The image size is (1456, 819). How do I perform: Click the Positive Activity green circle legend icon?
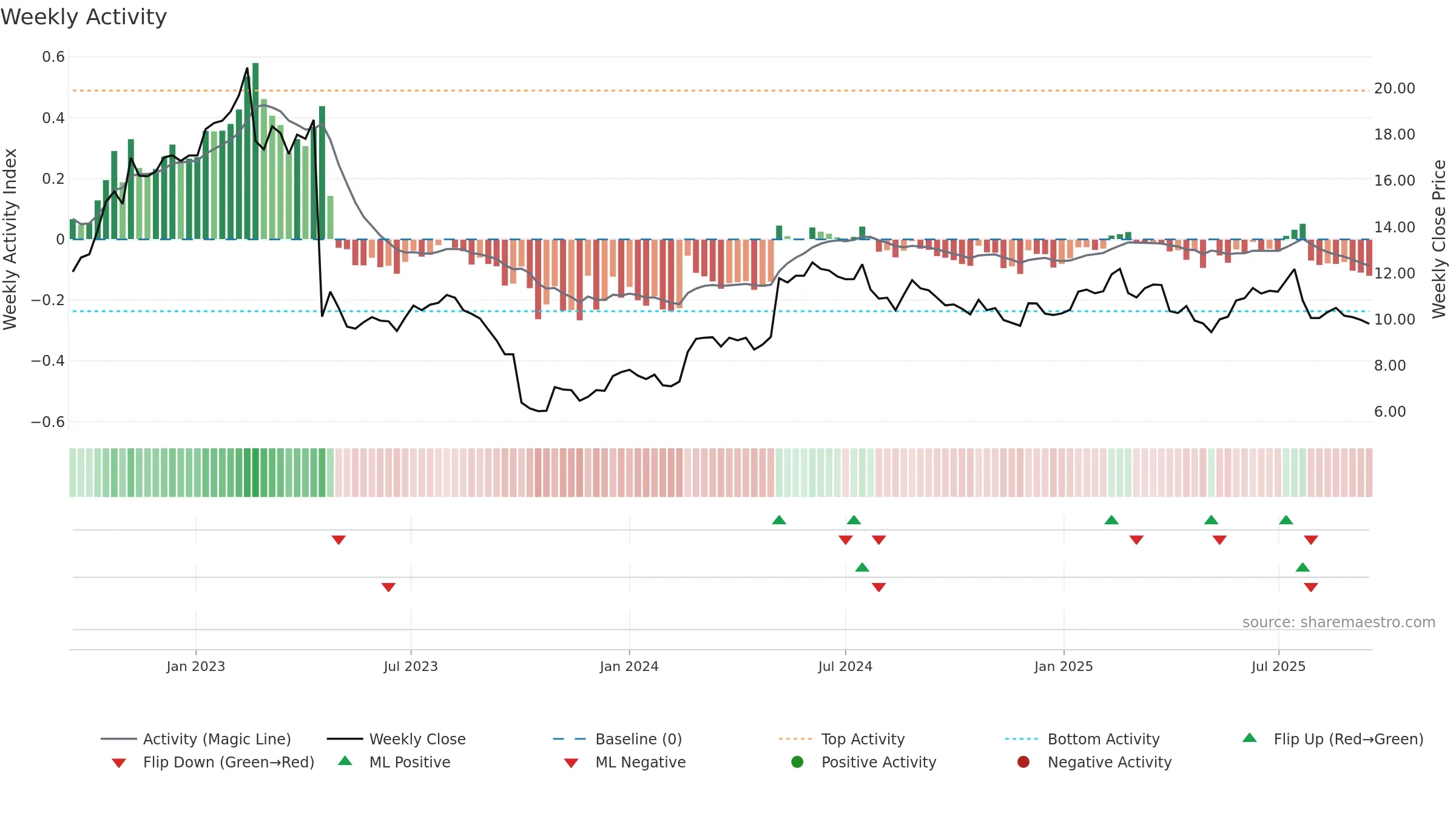(797, 762)
